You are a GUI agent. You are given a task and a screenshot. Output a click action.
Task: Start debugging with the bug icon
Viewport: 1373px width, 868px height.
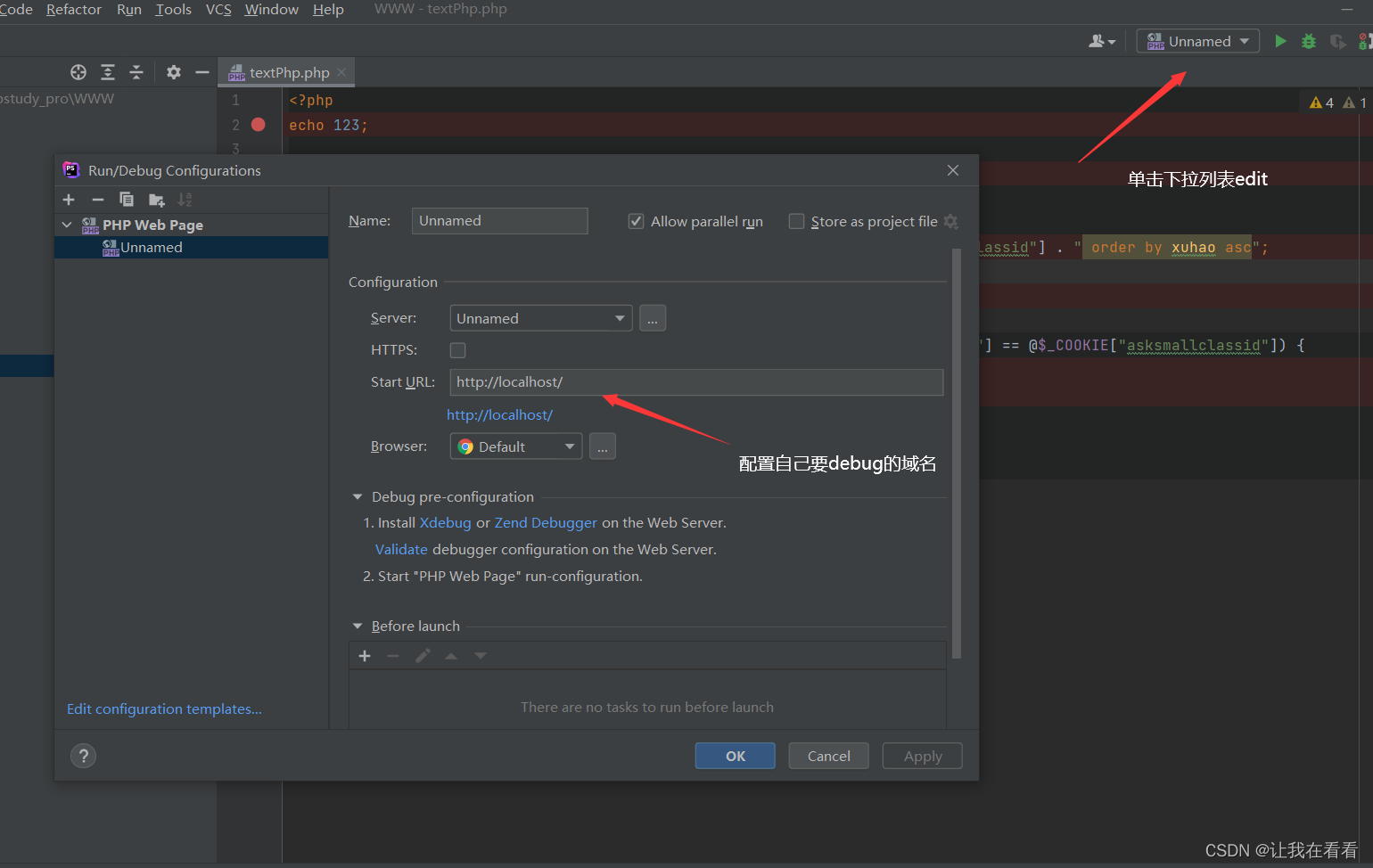(1309, 41)
